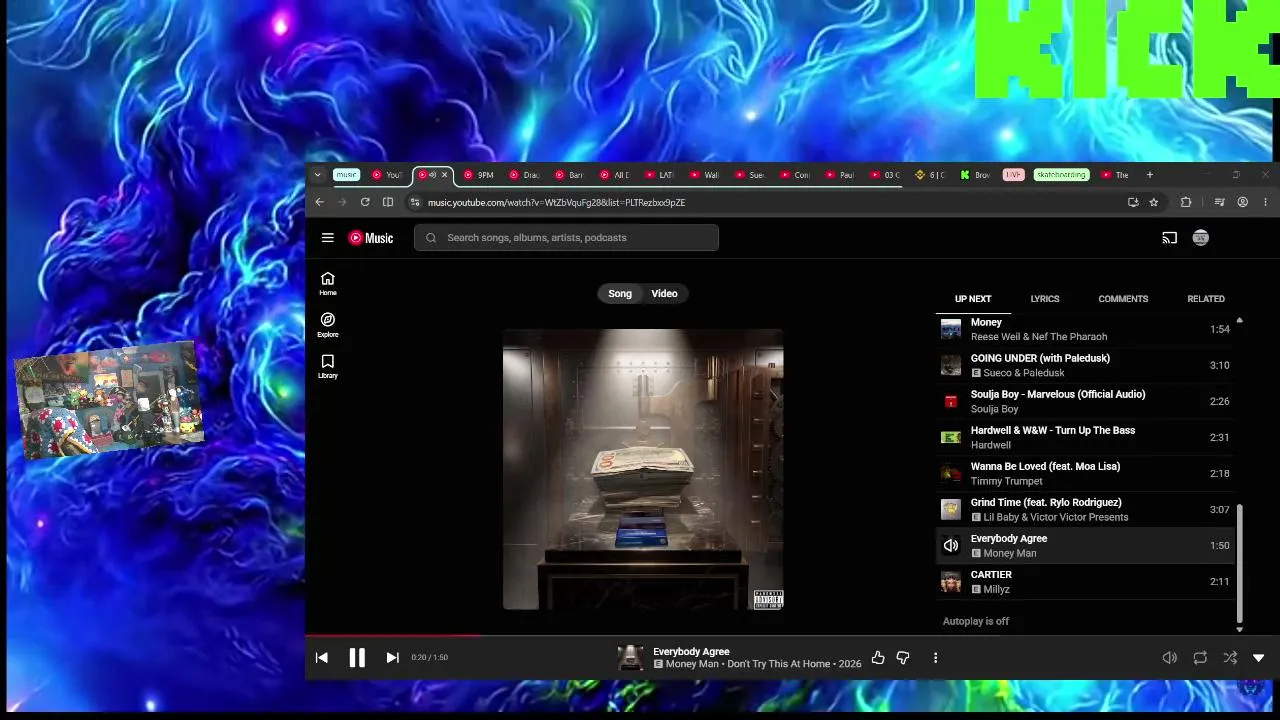Open the browser extensions puzzle icon
The height and width of the screenshot is (720, 1280).
(1186, 202)
